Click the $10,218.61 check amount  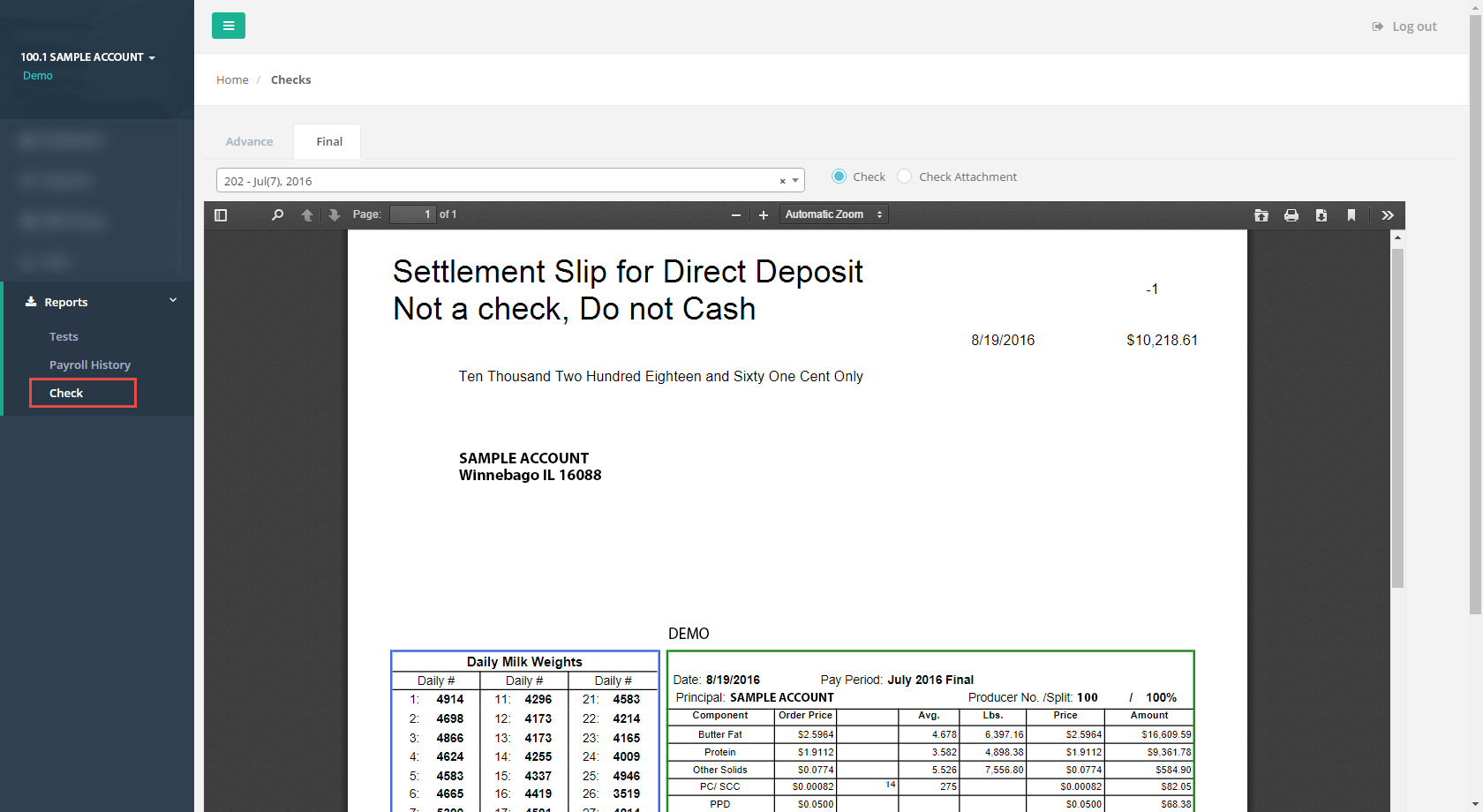(x=1162, y=340)
